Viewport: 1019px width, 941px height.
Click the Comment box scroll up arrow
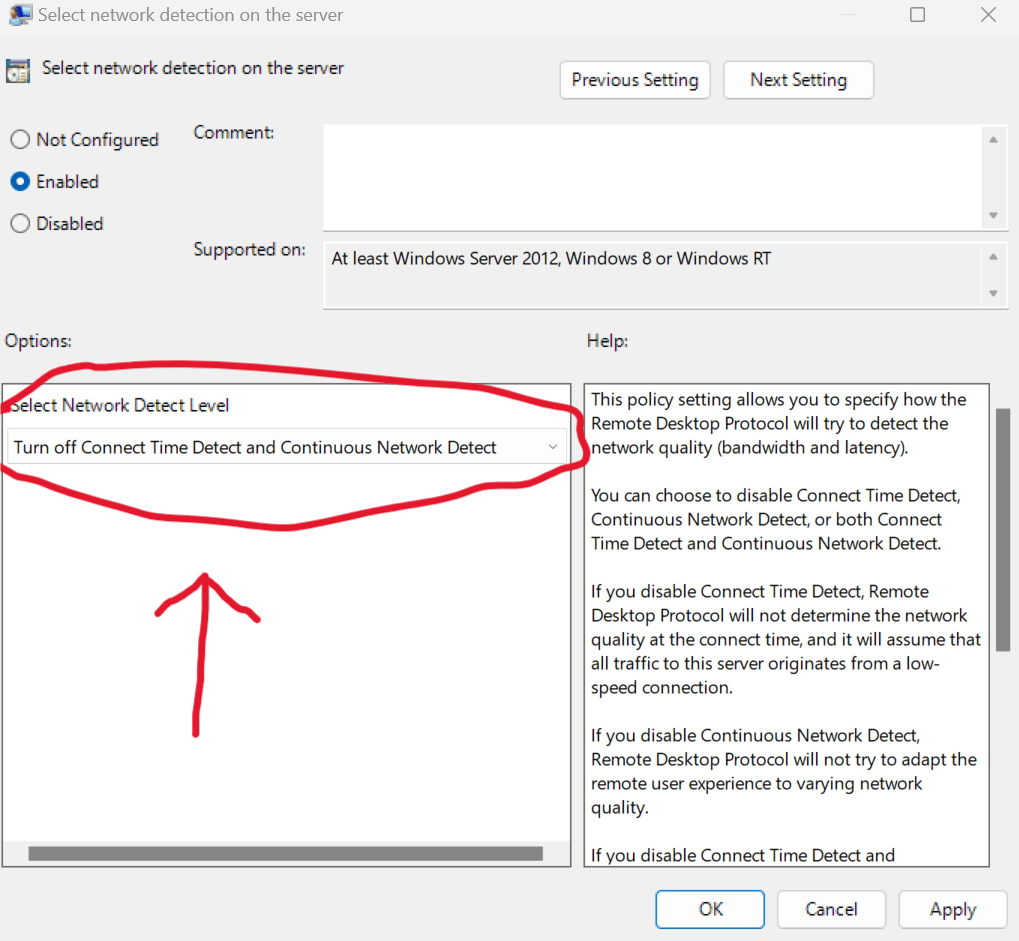click(993, 140)
